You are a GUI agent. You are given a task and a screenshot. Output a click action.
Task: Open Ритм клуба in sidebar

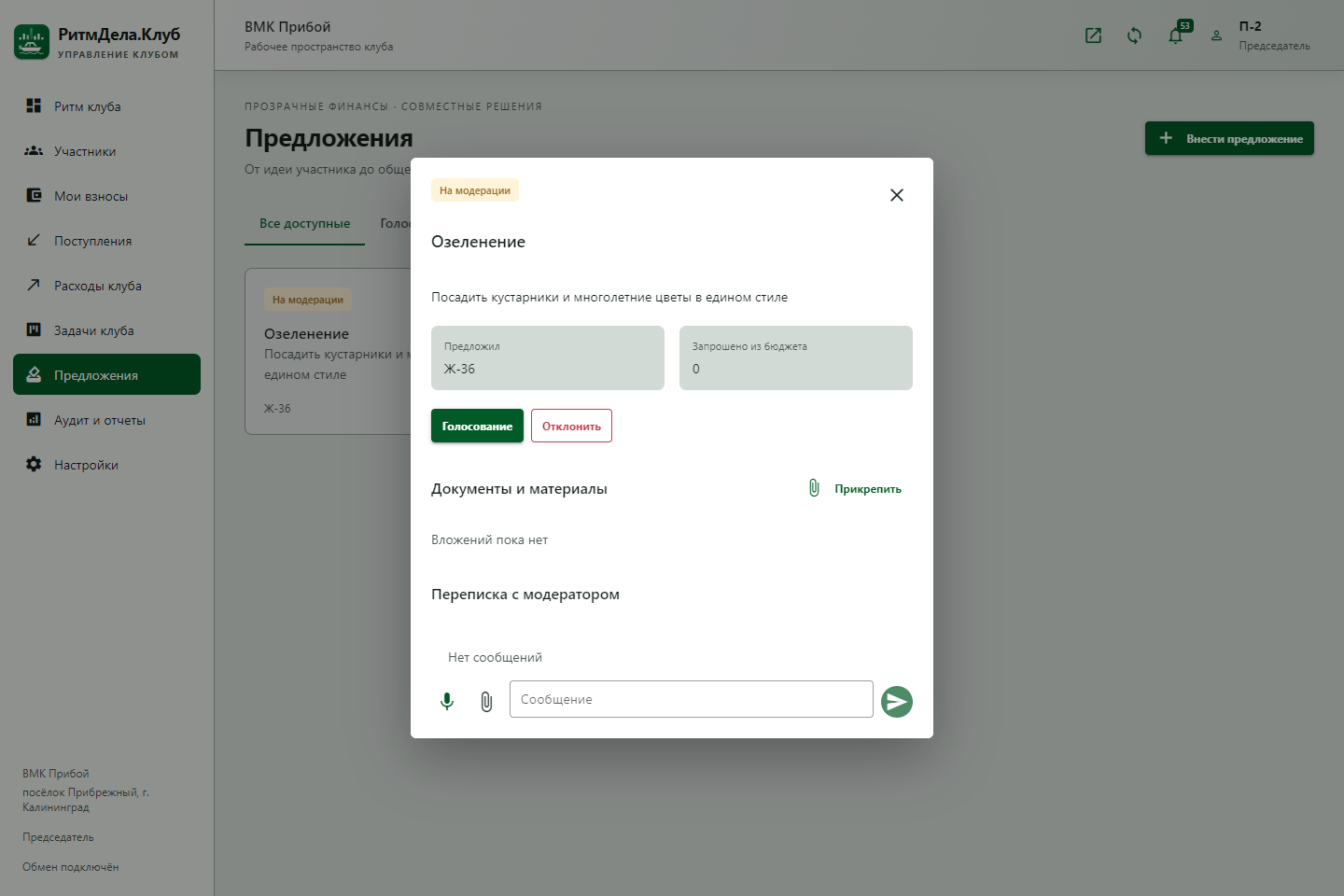click(x=106, y=106)
